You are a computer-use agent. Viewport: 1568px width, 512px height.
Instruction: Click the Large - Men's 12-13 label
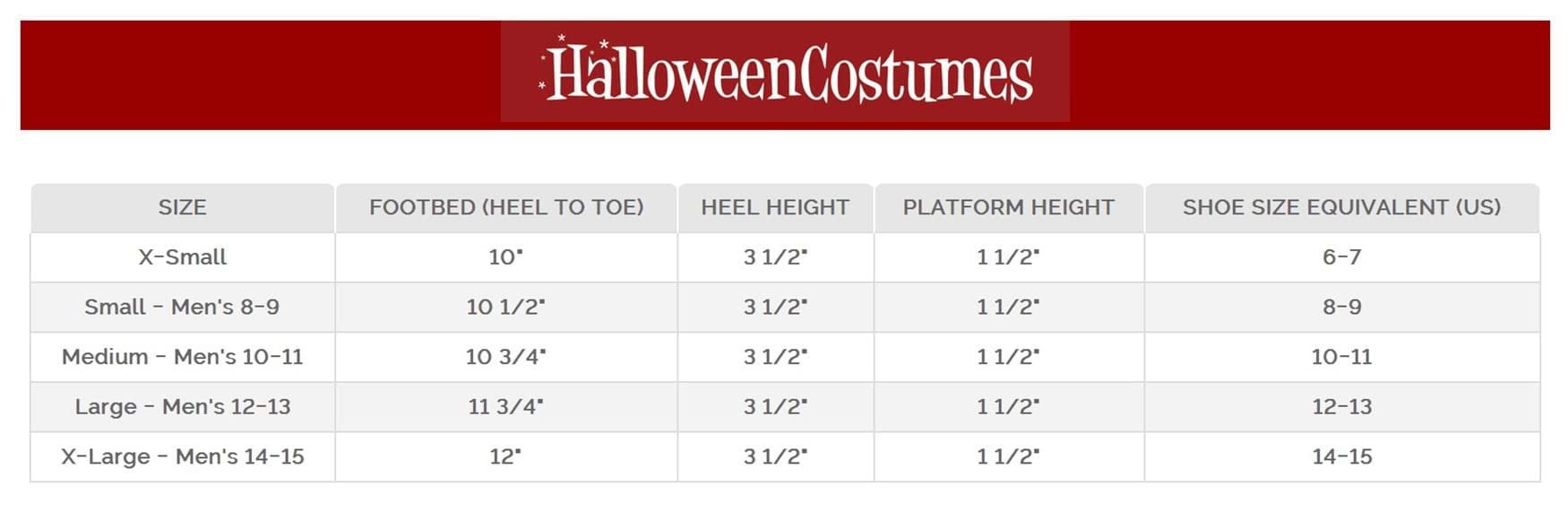pos(182,407)
